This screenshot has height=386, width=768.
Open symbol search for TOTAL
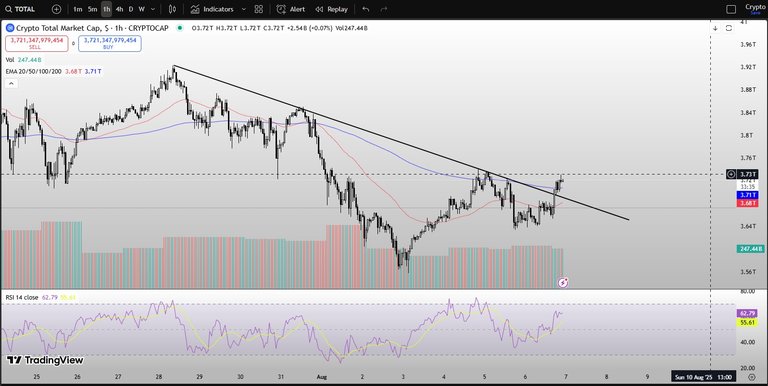pyautogui.click(x=21, y=9)
